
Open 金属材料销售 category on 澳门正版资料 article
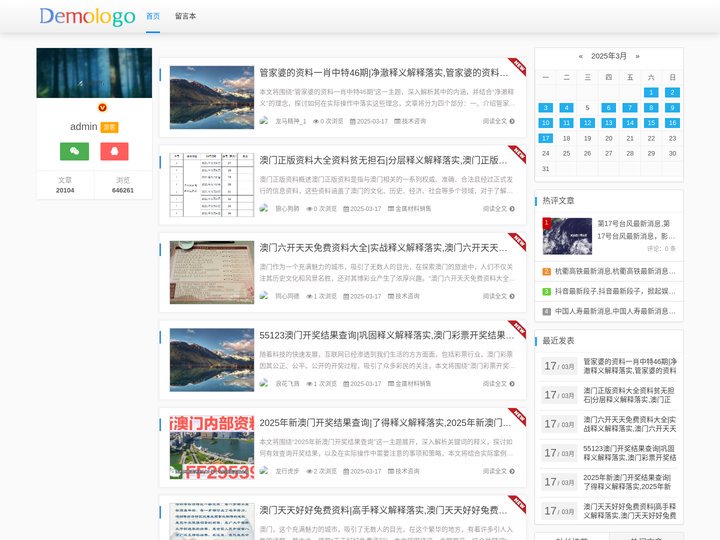[x=413, y=208]
